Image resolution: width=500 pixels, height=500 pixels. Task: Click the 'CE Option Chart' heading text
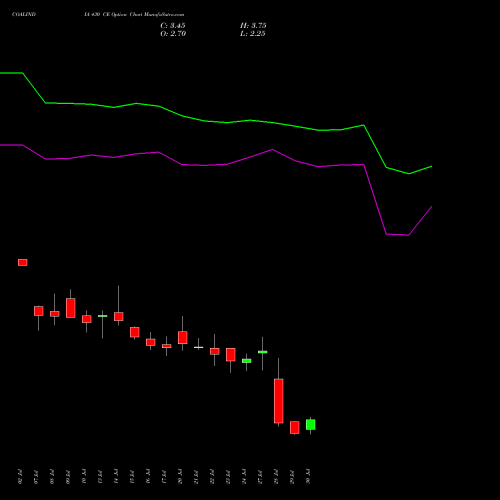pyautogui.click(x=123, y=15)
